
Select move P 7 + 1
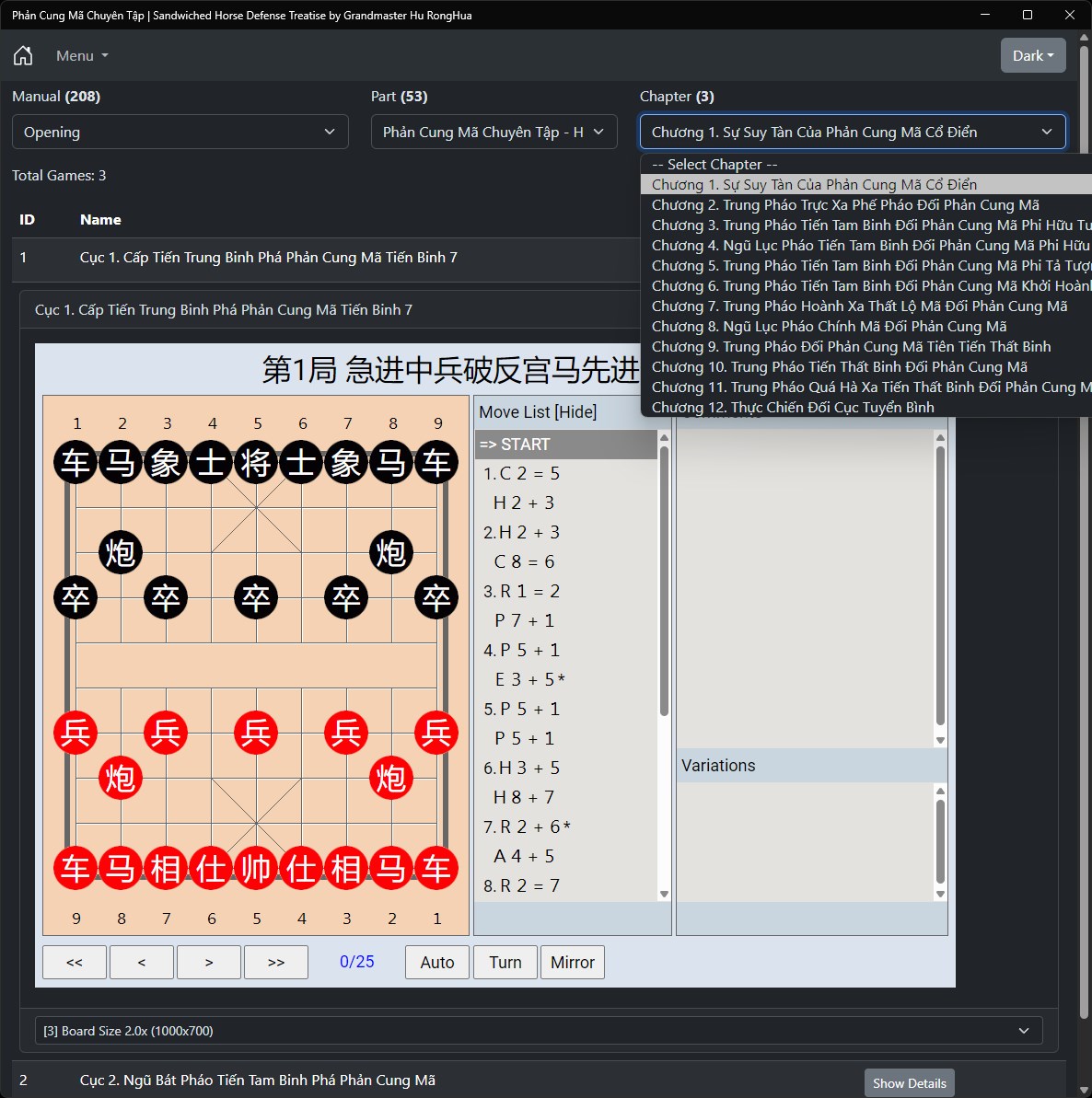click(x=566, y=621)
